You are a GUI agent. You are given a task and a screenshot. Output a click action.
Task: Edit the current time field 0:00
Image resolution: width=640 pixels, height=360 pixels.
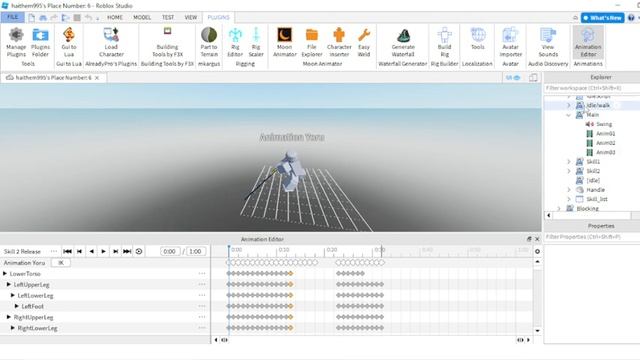coord(169,251)
